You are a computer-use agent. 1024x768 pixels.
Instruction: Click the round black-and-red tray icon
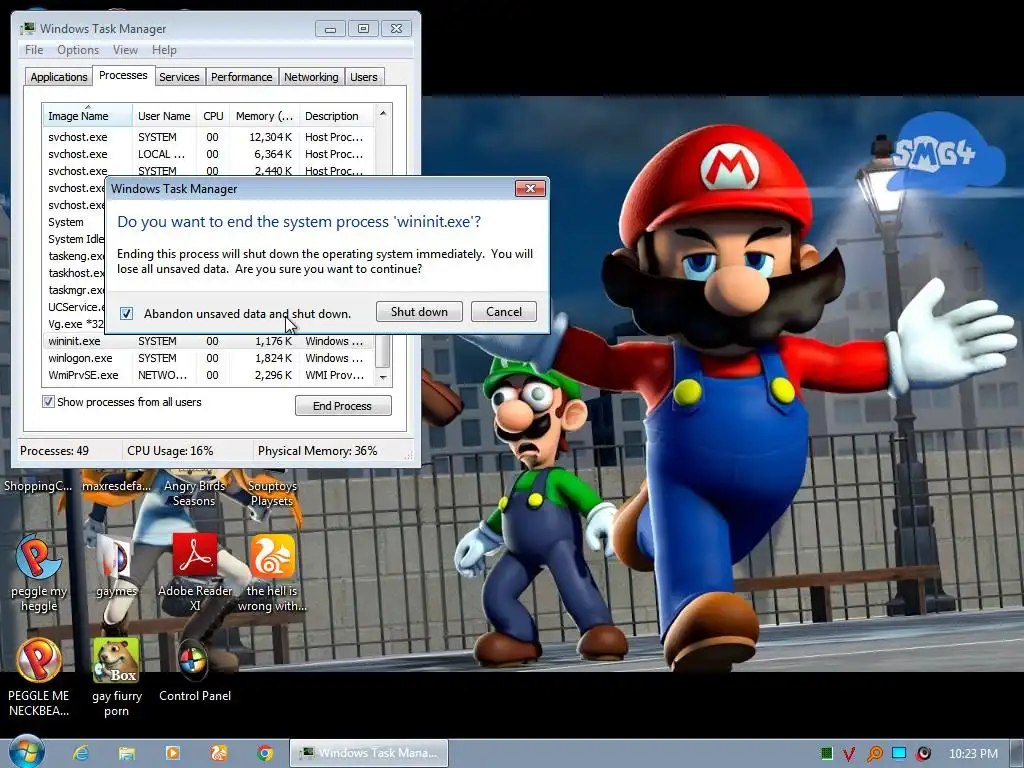(x=923, y=754)
